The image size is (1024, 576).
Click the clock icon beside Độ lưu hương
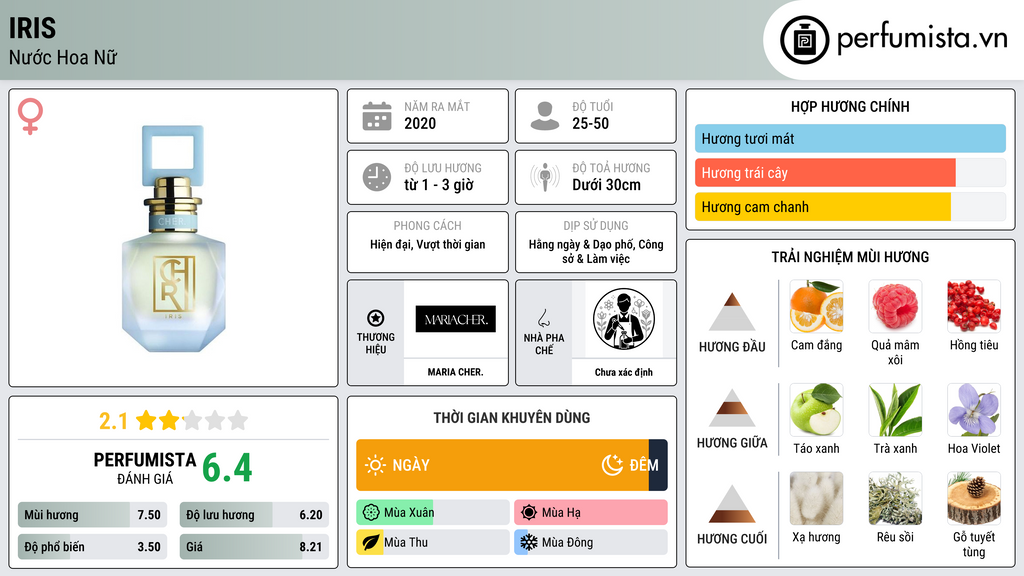pos(377,178)
